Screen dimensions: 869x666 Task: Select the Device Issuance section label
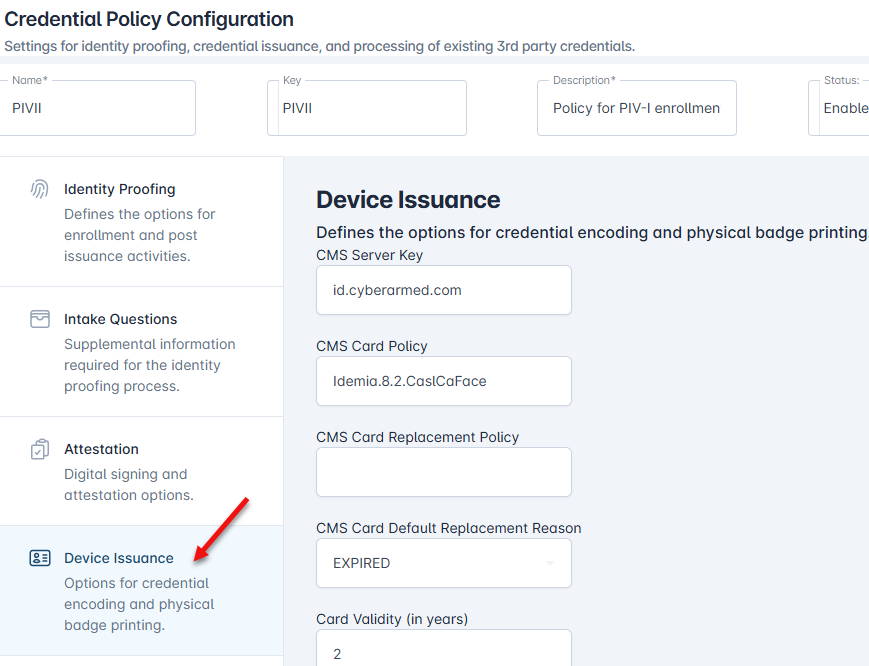tap(118, 558)
